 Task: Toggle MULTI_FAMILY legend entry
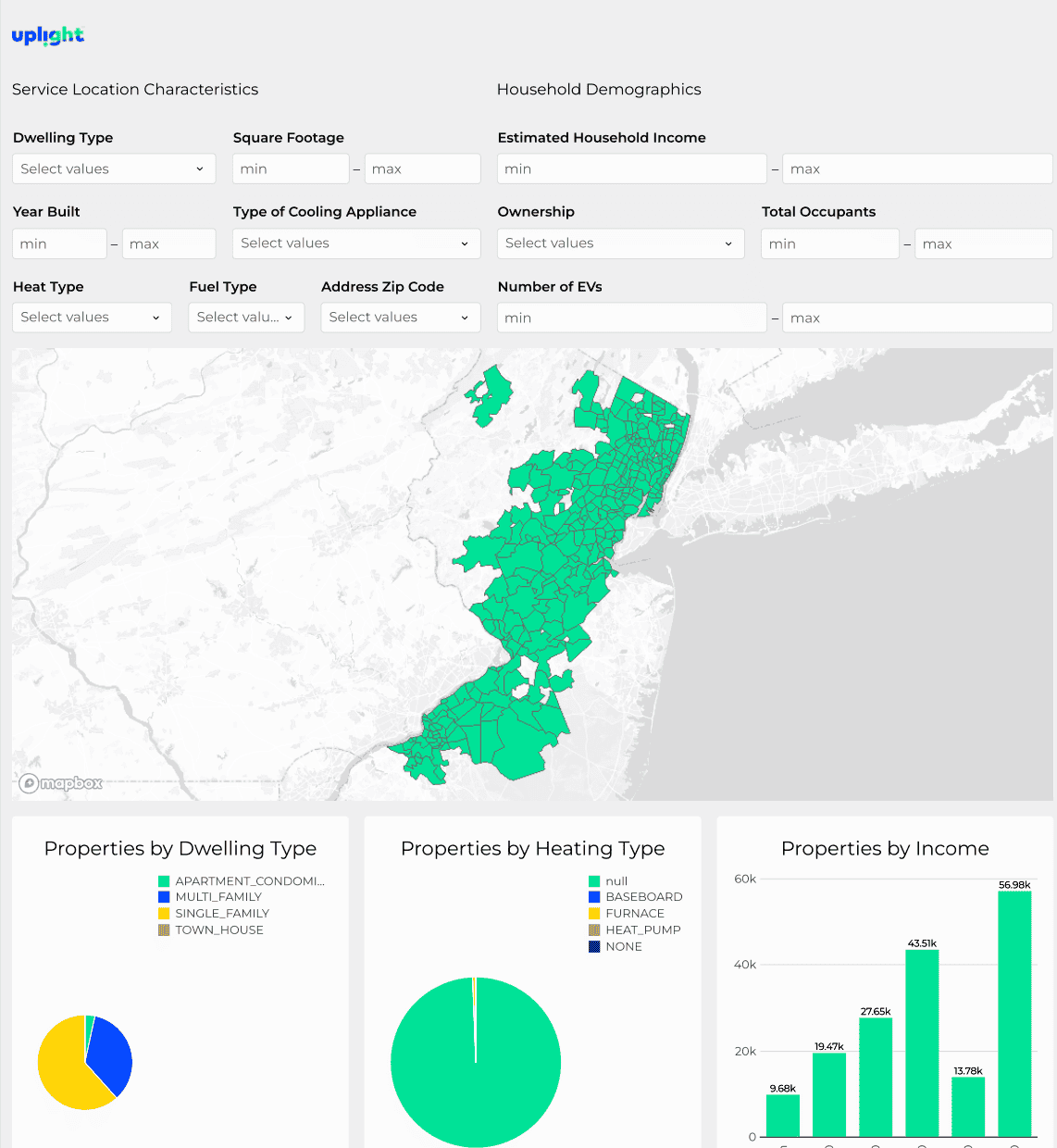pos(210,897)
